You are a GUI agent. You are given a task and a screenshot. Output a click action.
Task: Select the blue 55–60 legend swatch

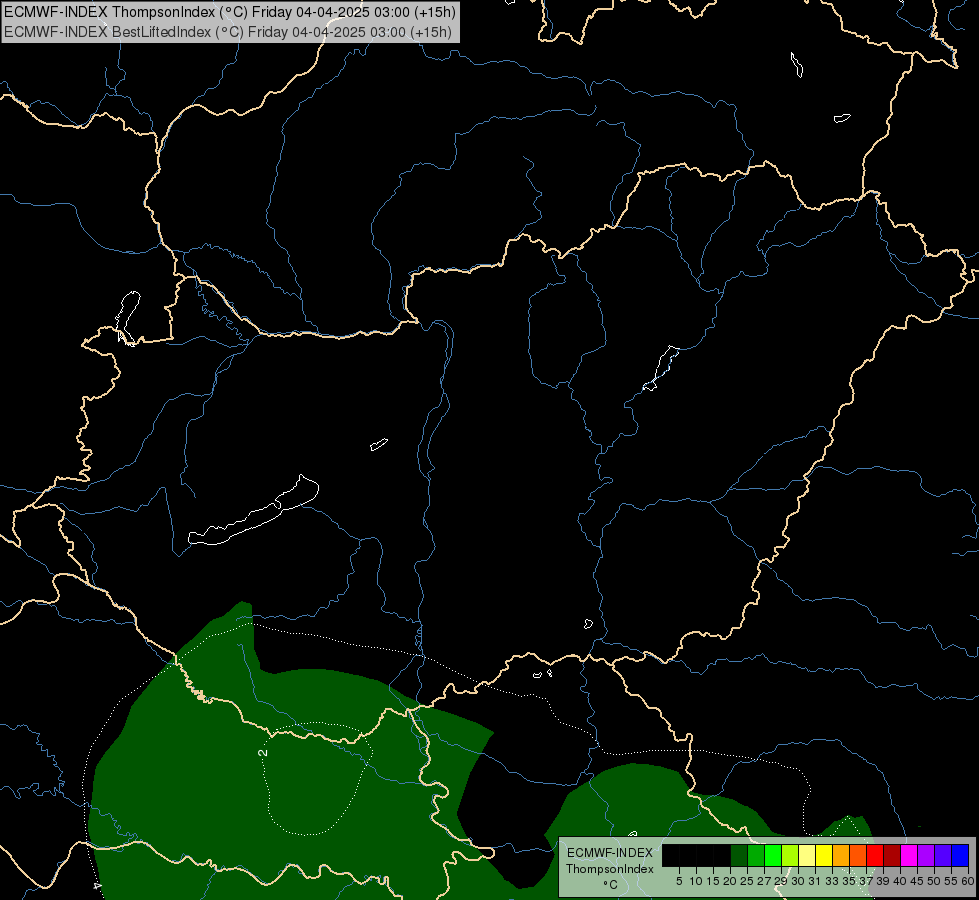[960, 855]
